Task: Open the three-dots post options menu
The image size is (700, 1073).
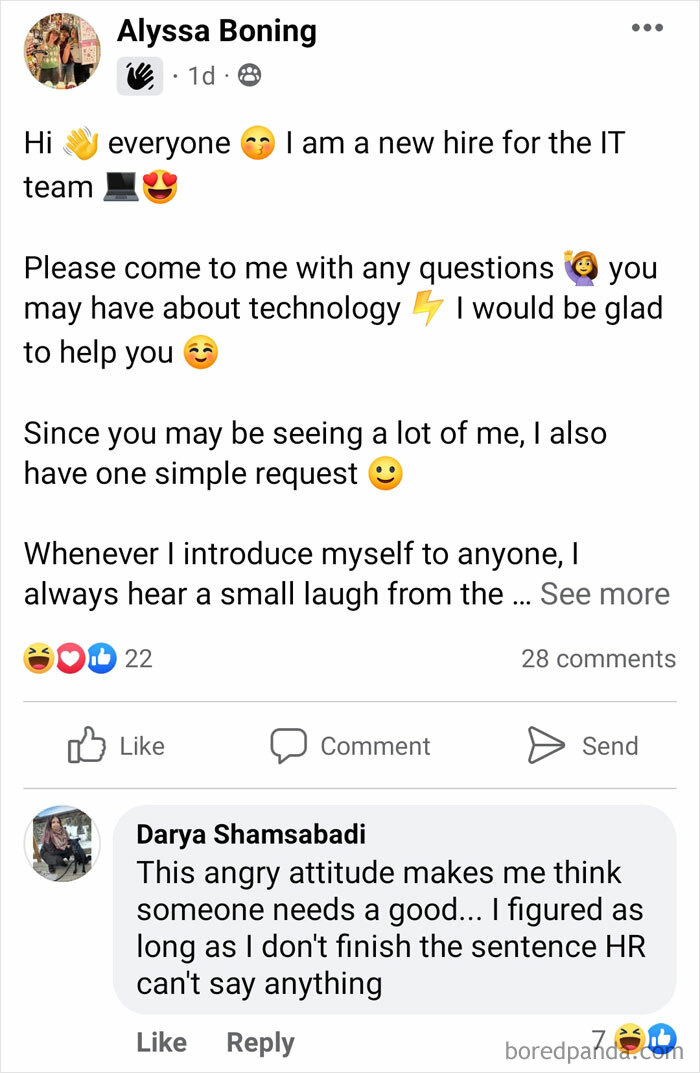Action: click(x=647, y=28)
